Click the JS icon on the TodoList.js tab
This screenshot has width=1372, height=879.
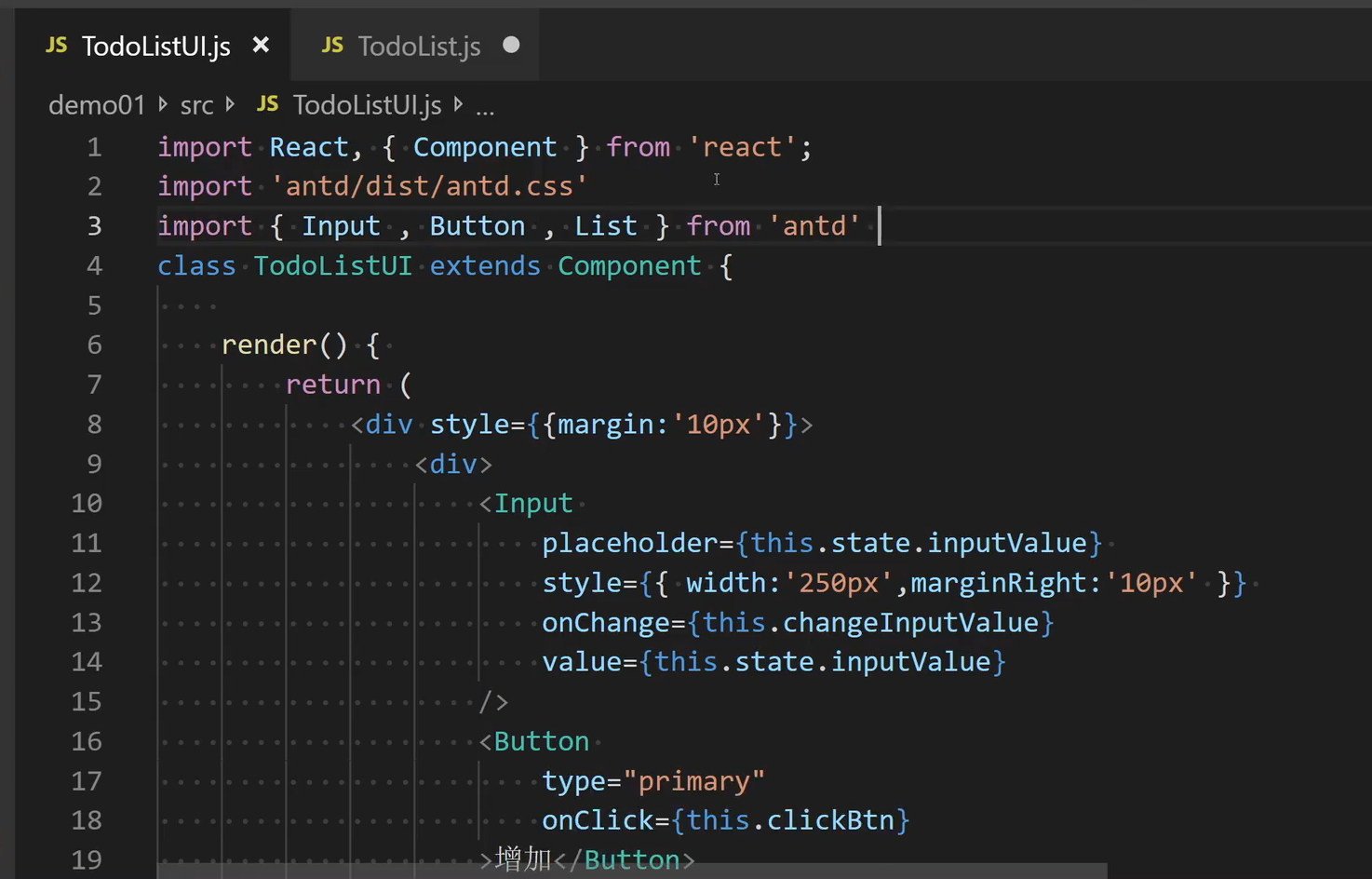(x=332, y=46)
